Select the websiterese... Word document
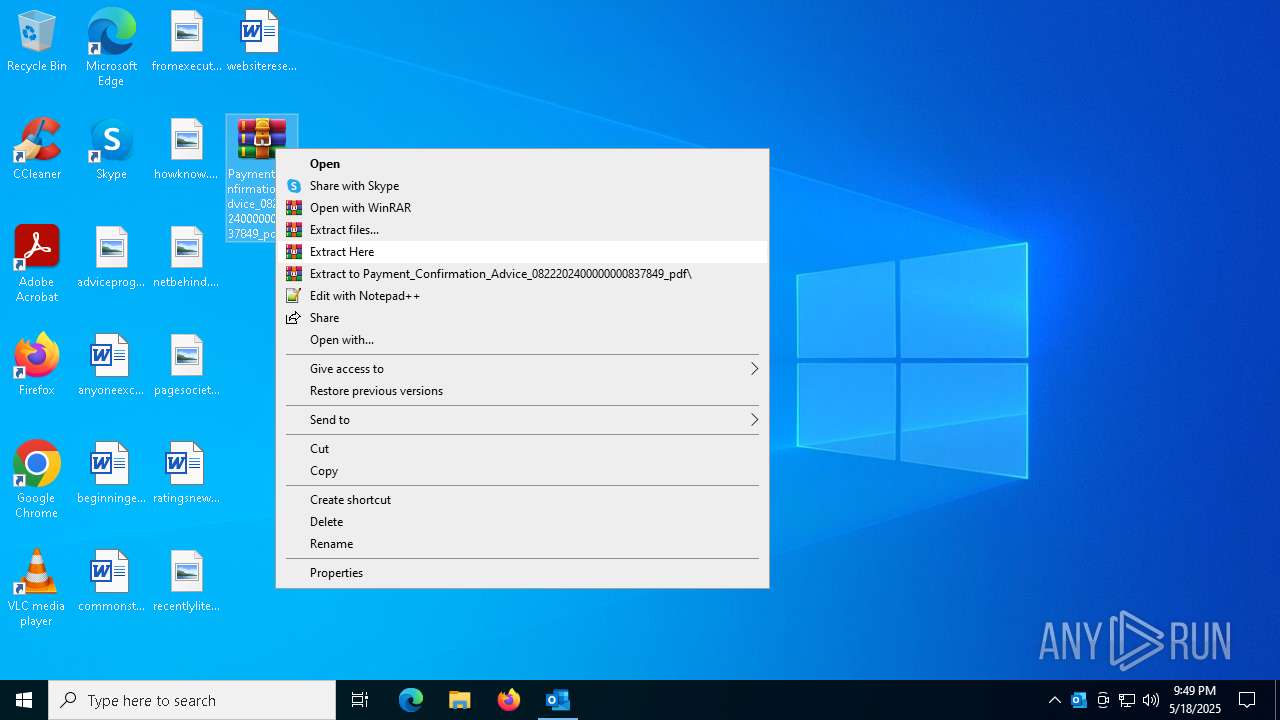 [261, 42]
